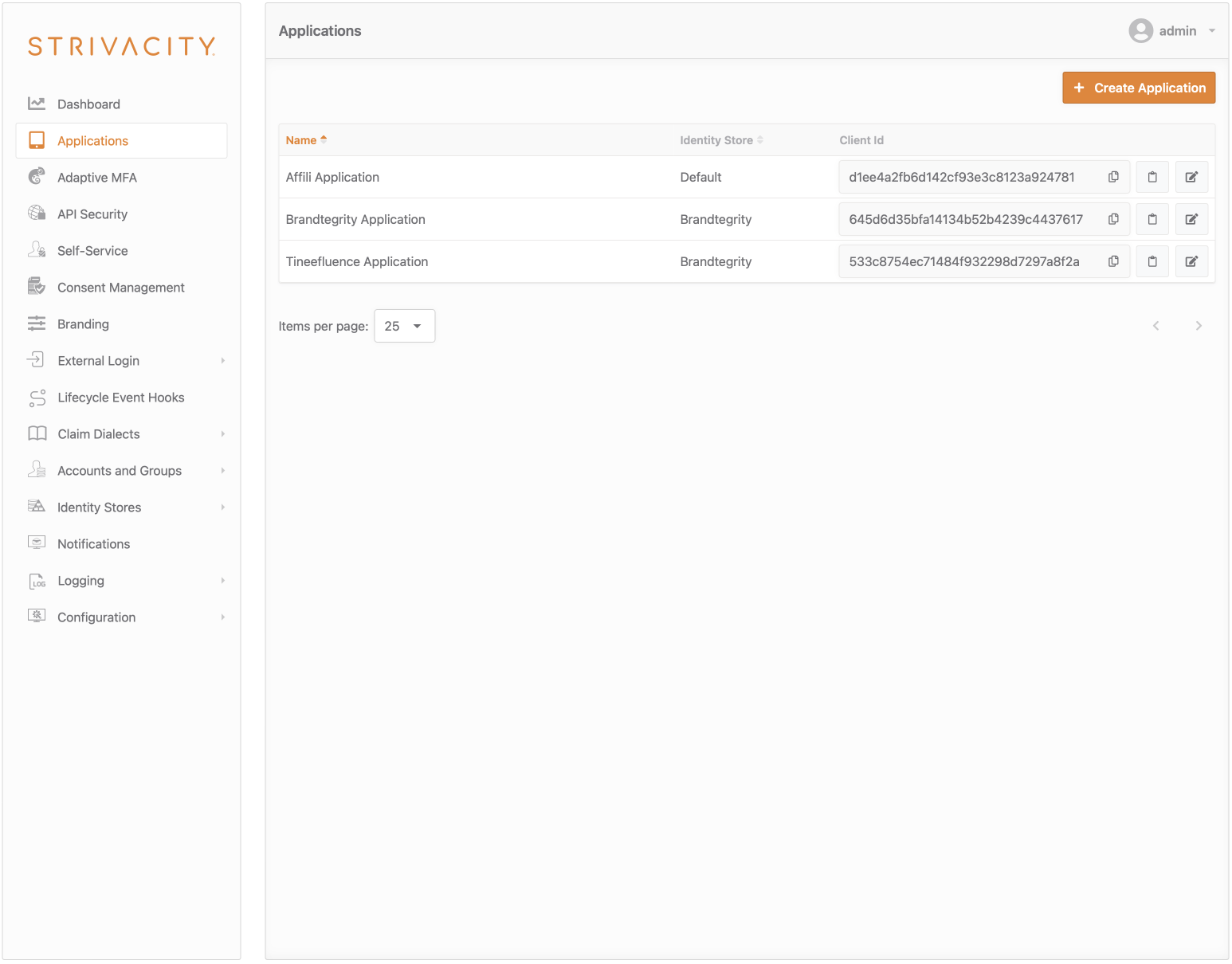
Task: Click the Logging LOG file icon
Action: [37, 581]
